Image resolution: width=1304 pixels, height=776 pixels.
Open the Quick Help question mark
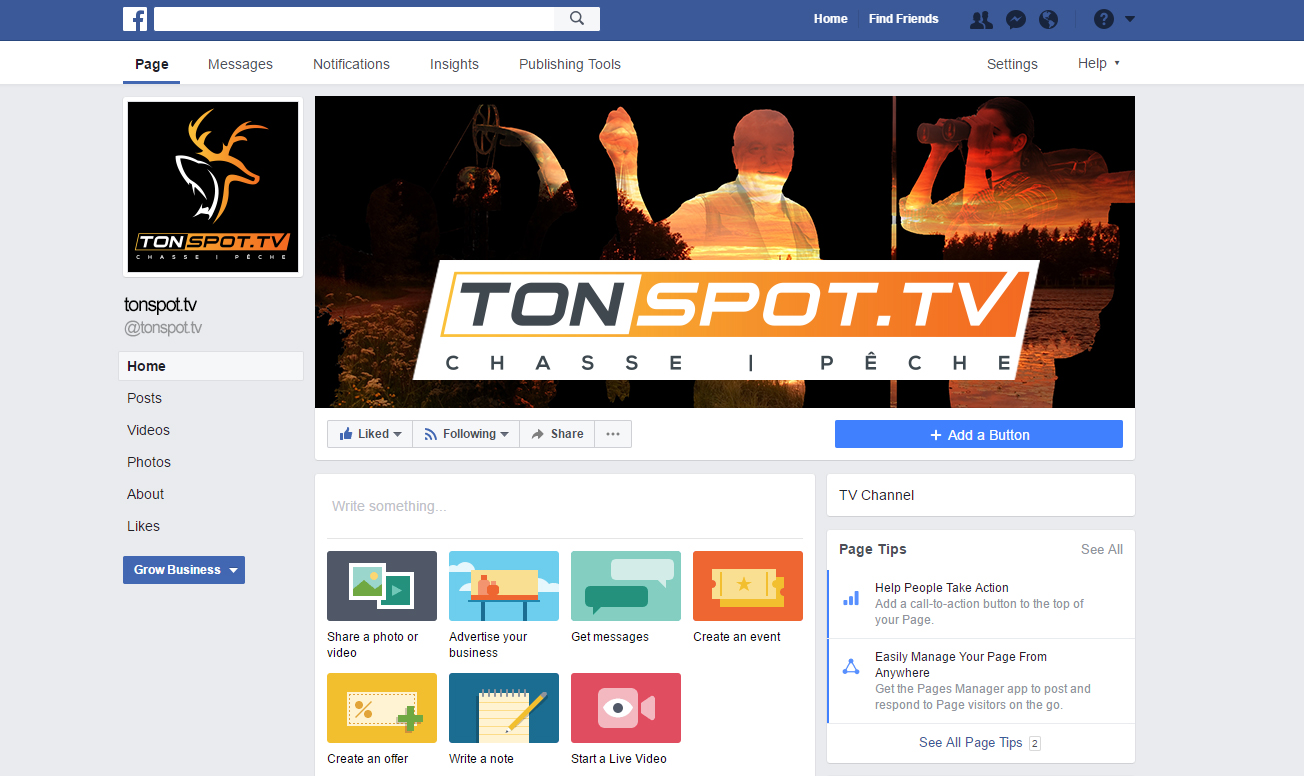pos(1104,19)
